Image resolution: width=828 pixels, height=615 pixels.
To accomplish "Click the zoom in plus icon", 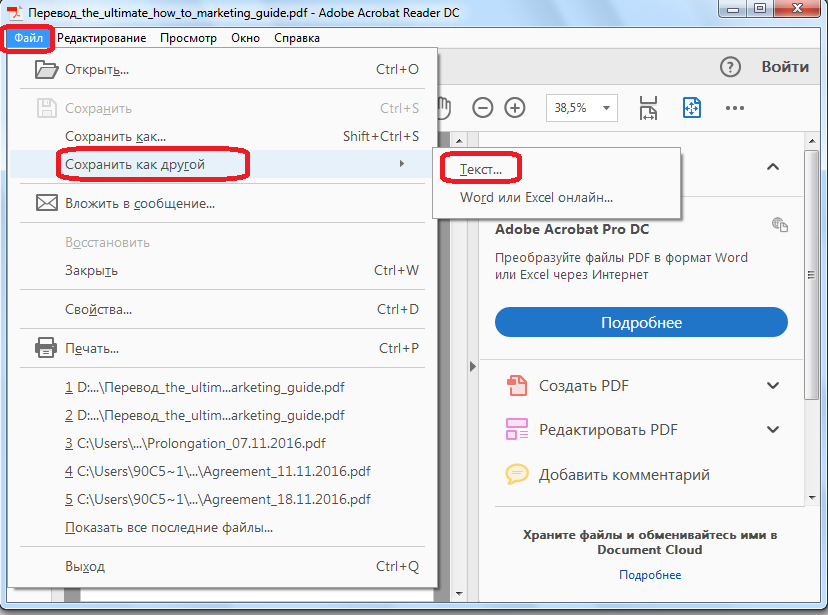I will 515,108.
